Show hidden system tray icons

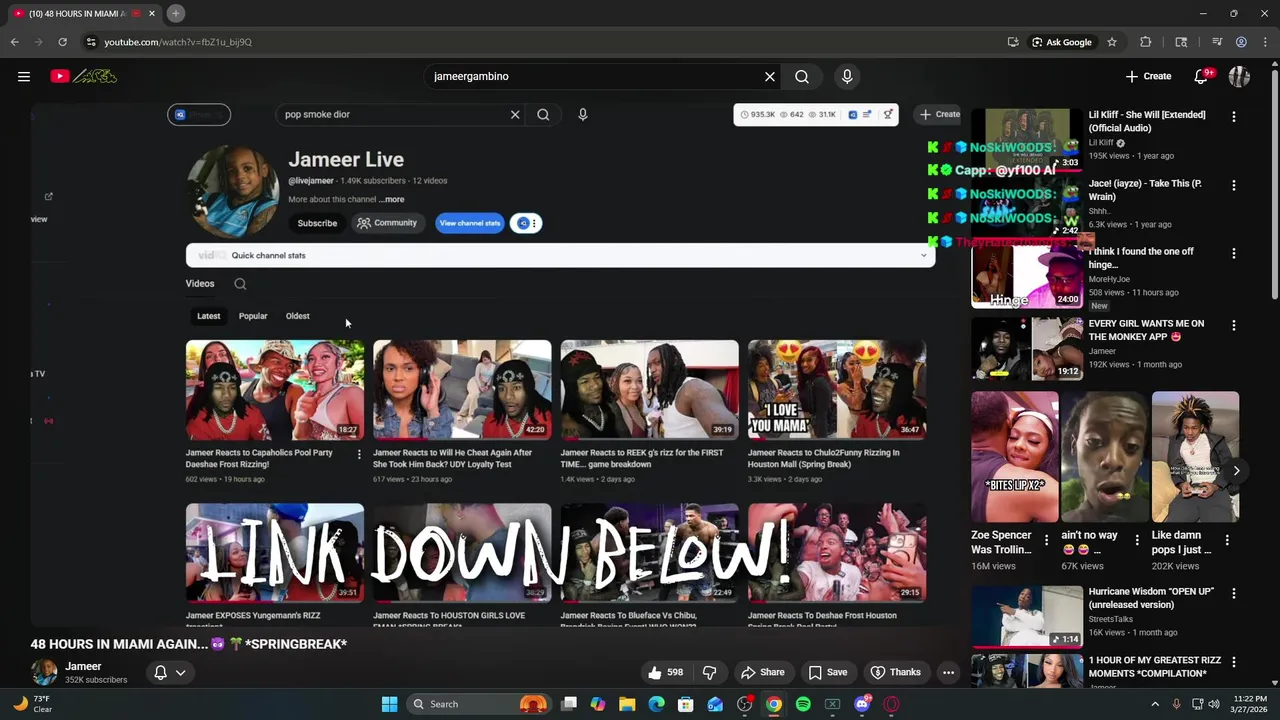coord(1155,704)
